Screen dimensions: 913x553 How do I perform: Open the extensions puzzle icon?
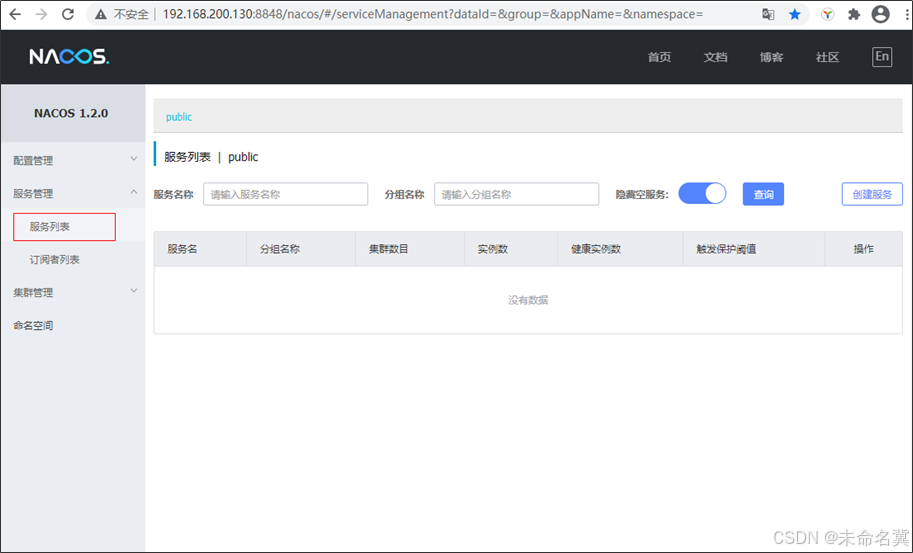click(x=854, y=15)
